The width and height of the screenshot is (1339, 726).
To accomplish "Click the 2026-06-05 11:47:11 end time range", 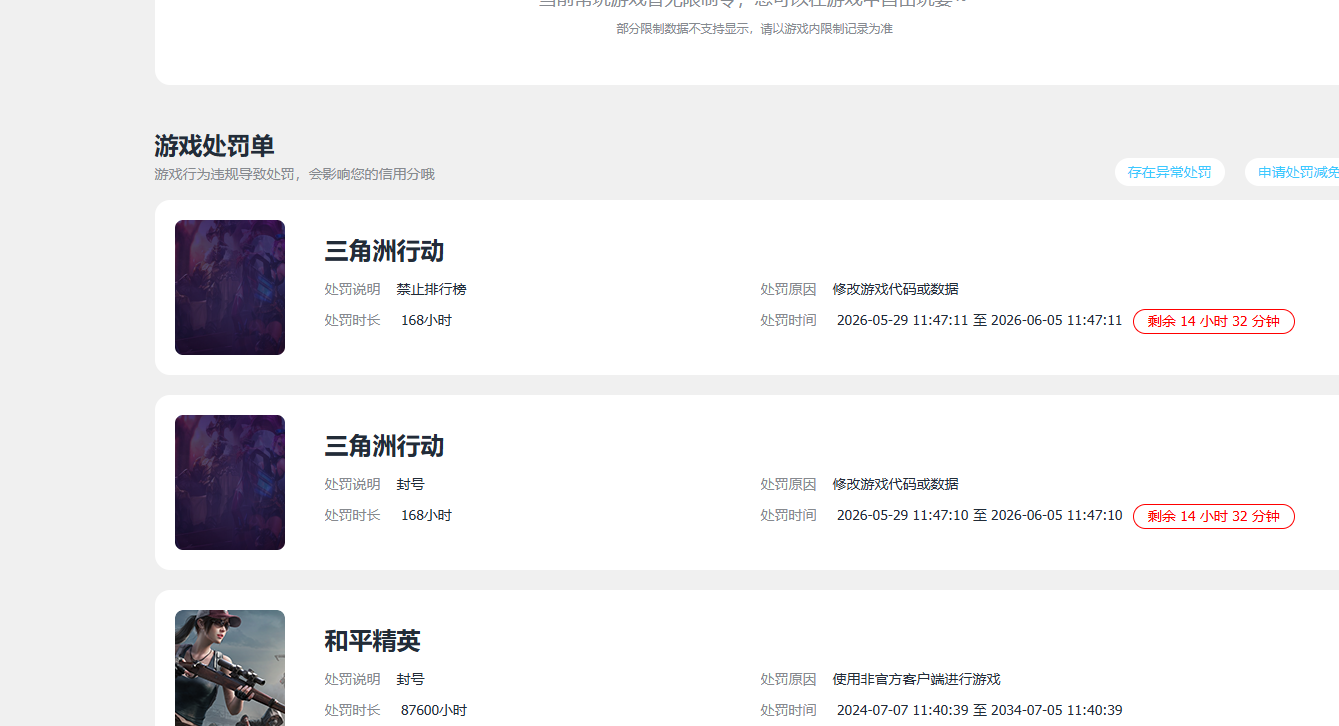I will [979, 320].
